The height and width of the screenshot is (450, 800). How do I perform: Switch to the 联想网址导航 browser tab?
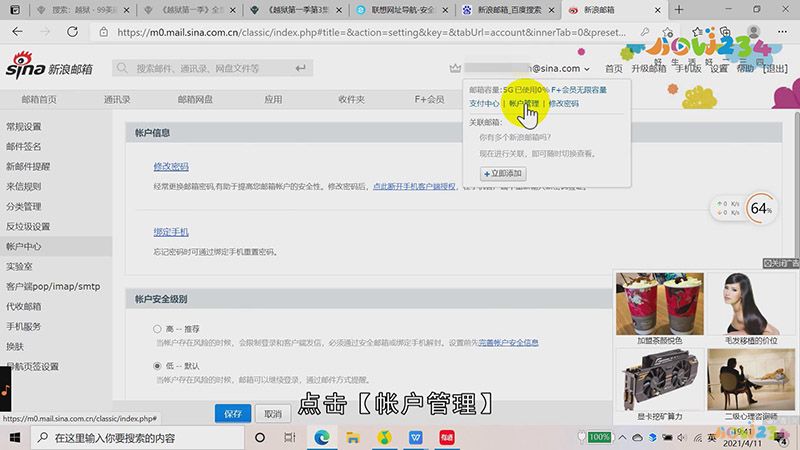pos(402,10)
